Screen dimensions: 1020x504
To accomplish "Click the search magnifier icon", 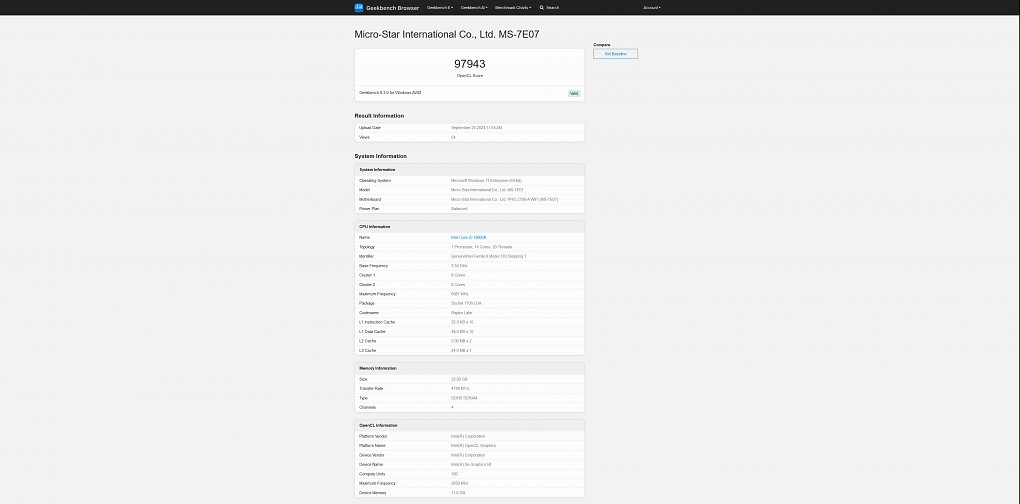I will [x=542, y=7].
